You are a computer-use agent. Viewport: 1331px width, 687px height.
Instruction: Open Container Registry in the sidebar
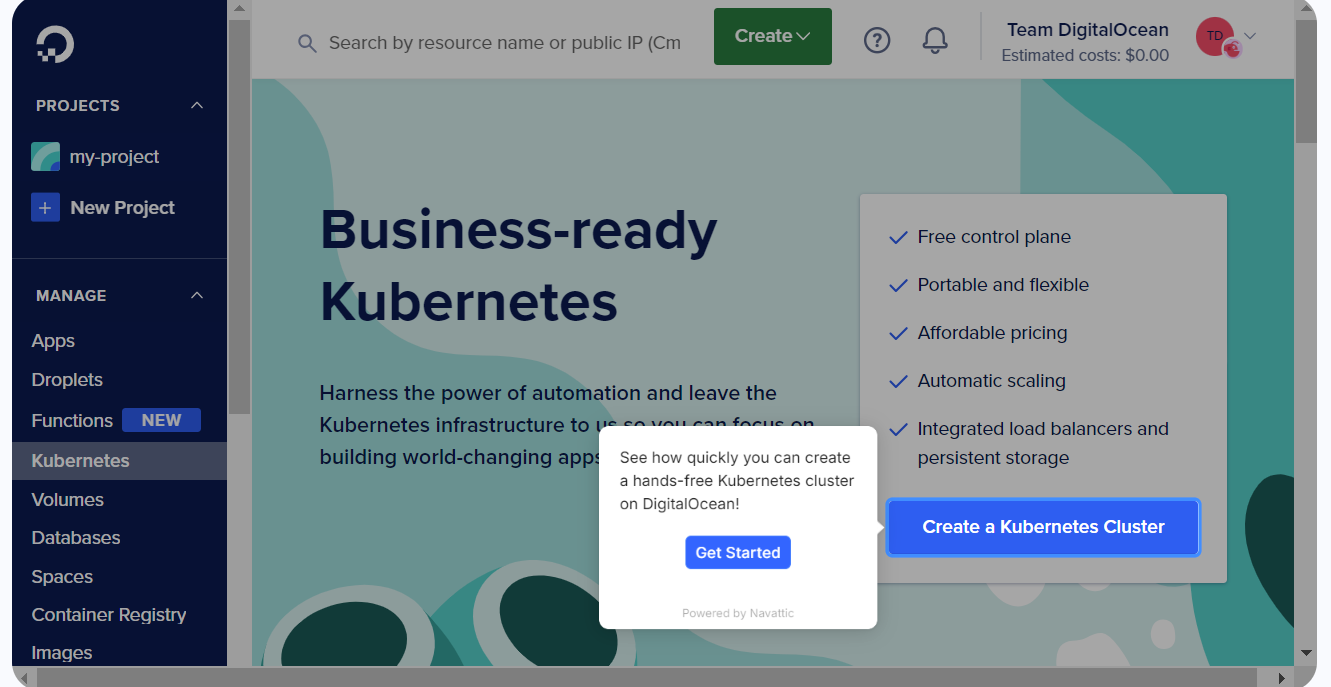[x=109, y=615]
